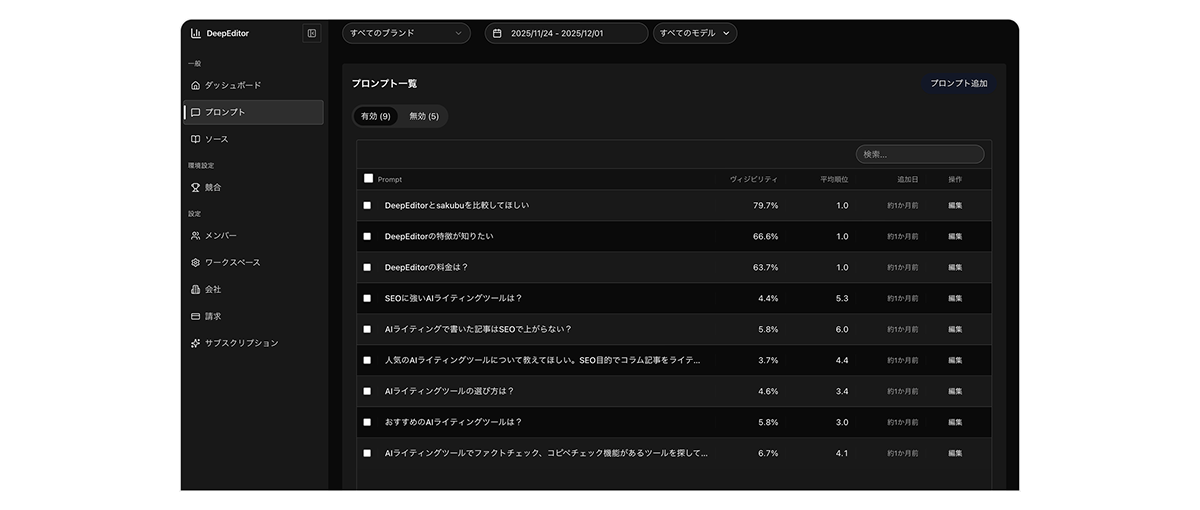Click the 6.7% visibility value
This screenshot has width=1200, height=510.
[768, 453]
